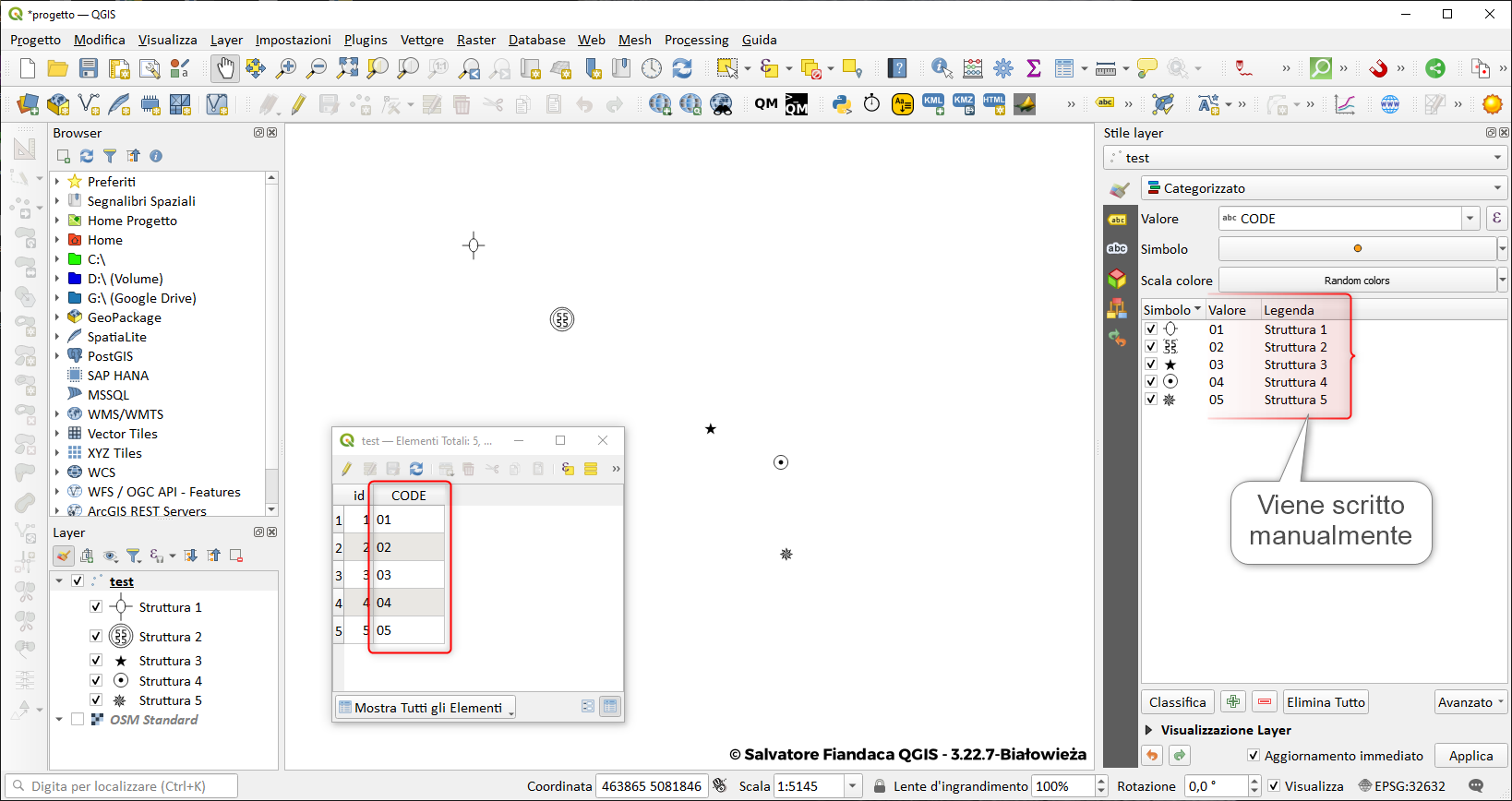1512x801 pixels.
Task: Click the red remove category minus icon
Action: pos(1264,702)
